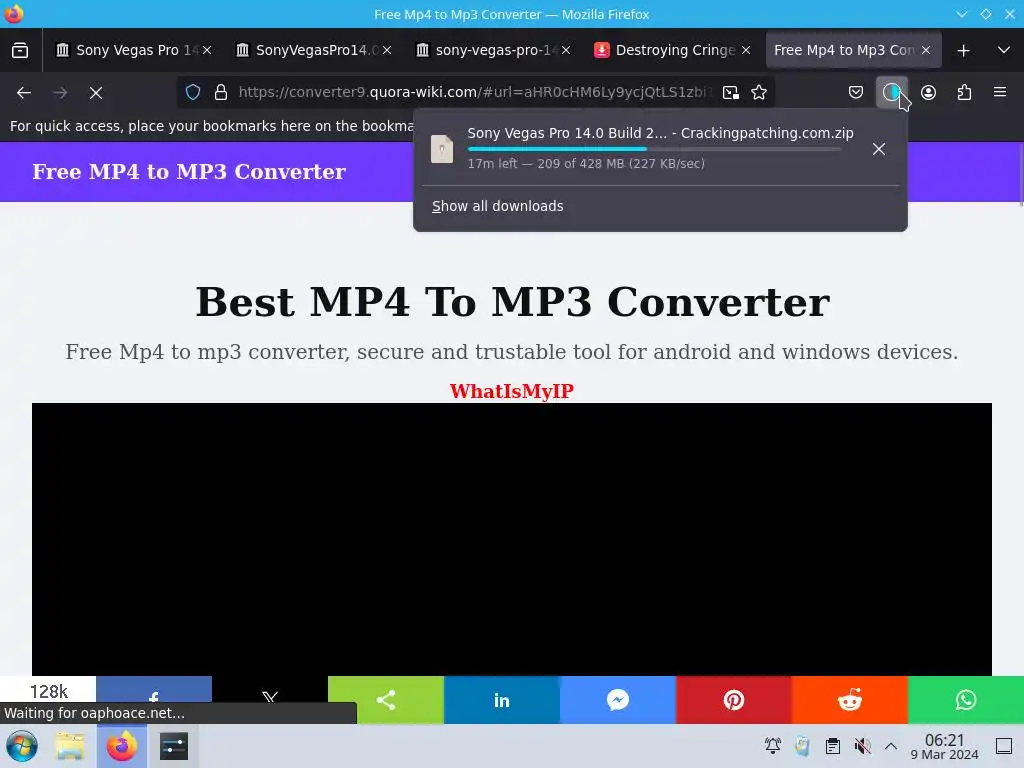Viewport: 1024px width, 768px height.
Task: Stop the page from loading
Action: pyautogui.click(x=96, y=93)
